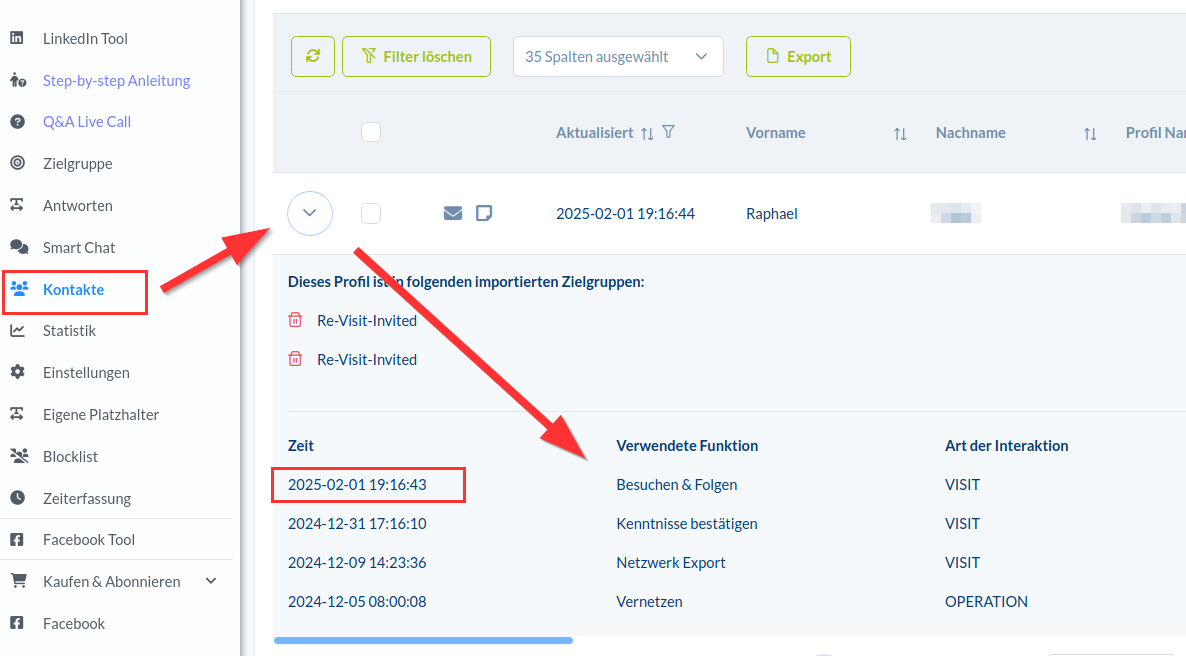Open Statistik in the sidebar

pos(69,330)
